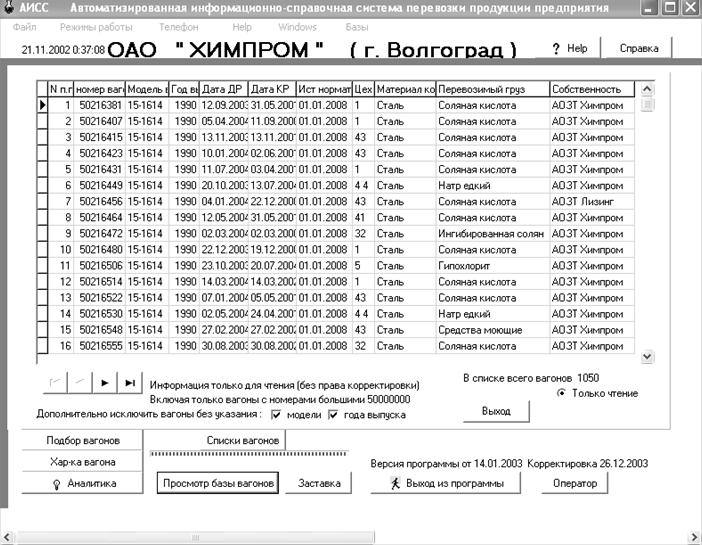Click horizontal scrollbar right arrow

click(694, 537)
